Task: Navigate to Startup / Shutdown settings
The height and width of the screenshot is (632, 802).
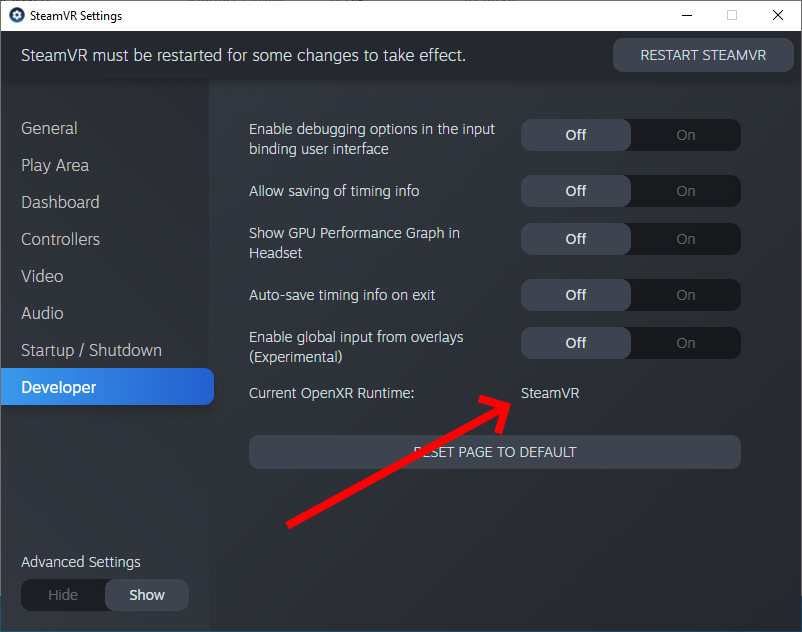Action: click(91, 350)
